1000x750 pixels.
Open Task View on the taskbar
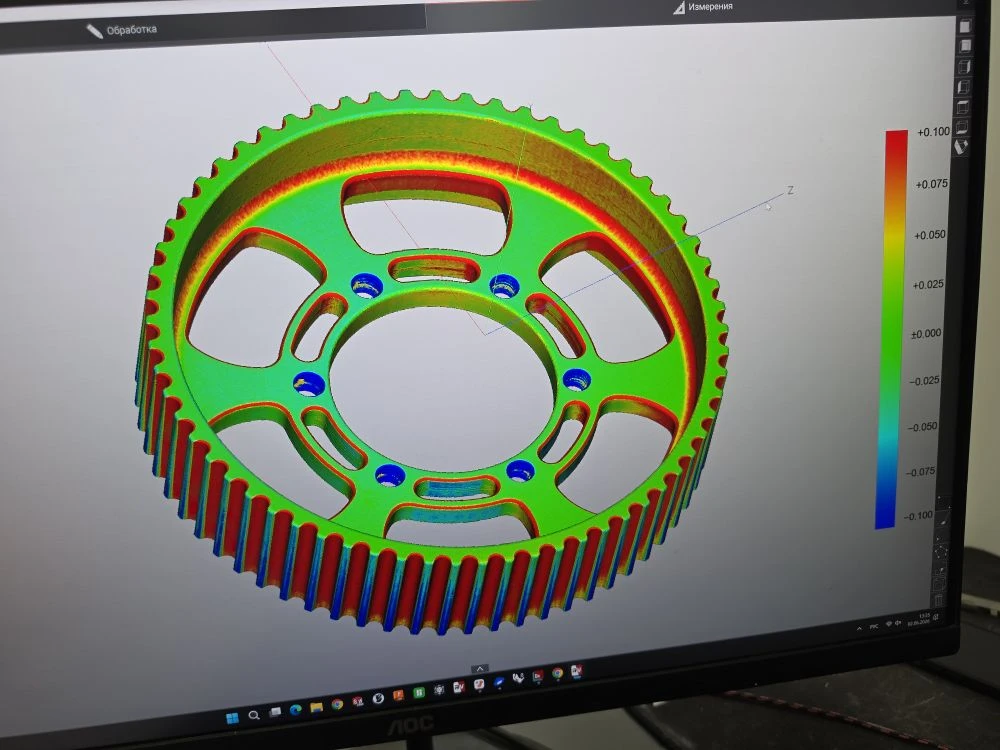click(x=275, y=712)
